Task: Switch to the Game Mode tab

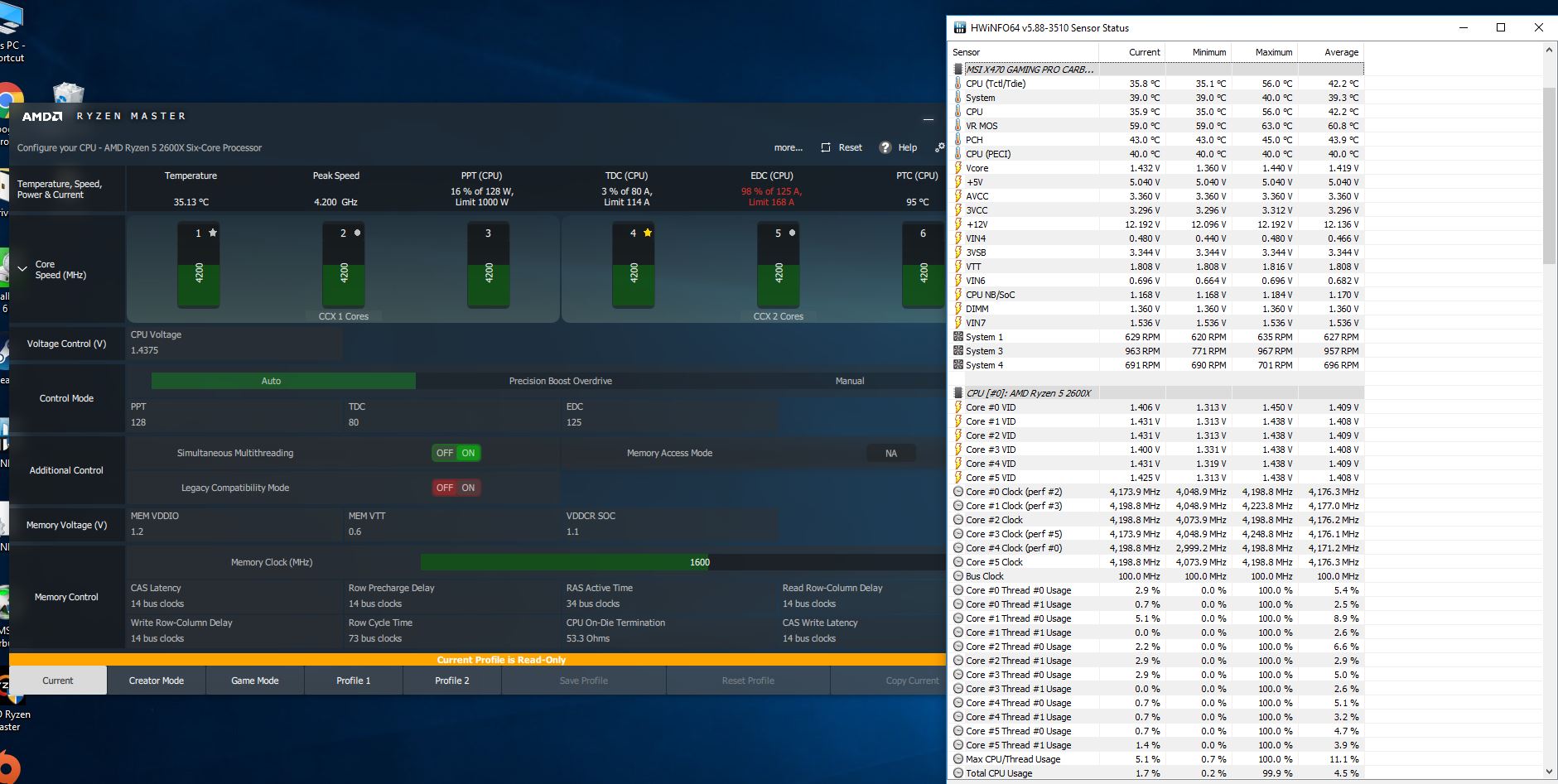Action: (x=255, y=681)
